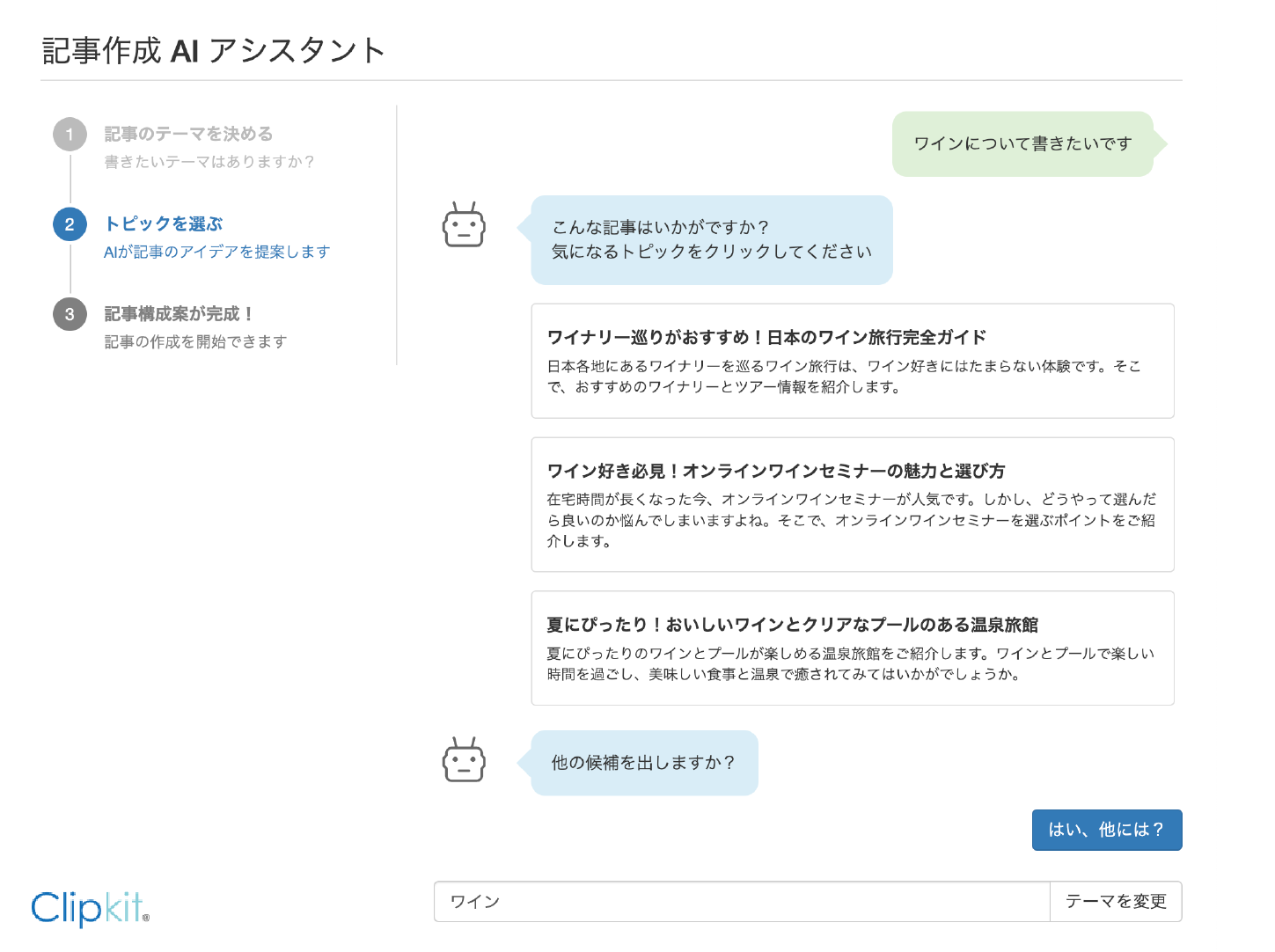Click the step 1 circle icon
Viewport: 1275px width, 952px height.
pyautogui.click(x=70, y=135)
